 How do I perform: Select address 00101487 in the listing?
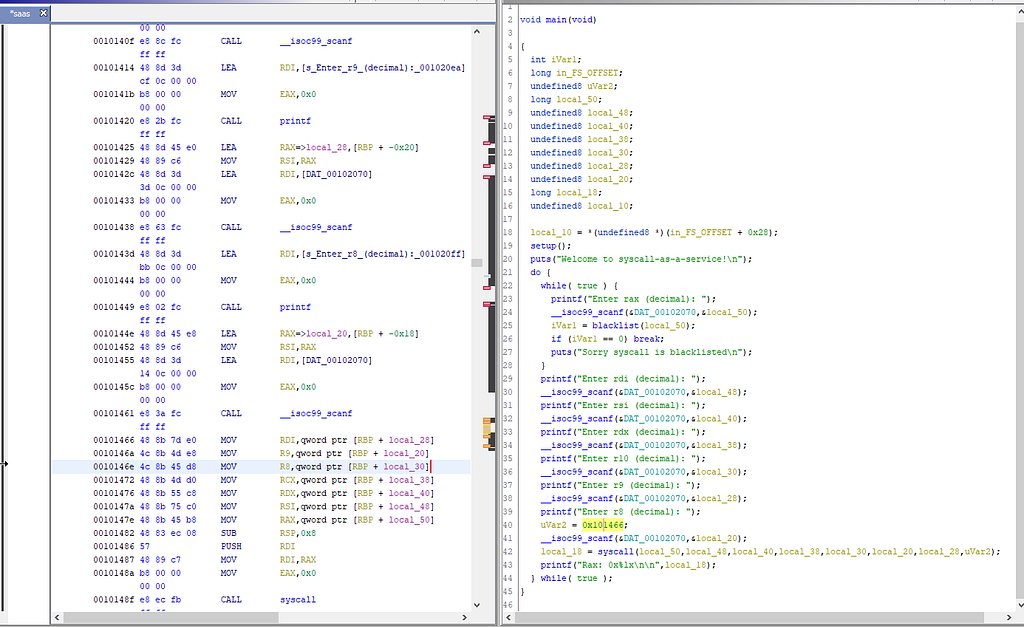pyautogui.click(x=113, y=560)
